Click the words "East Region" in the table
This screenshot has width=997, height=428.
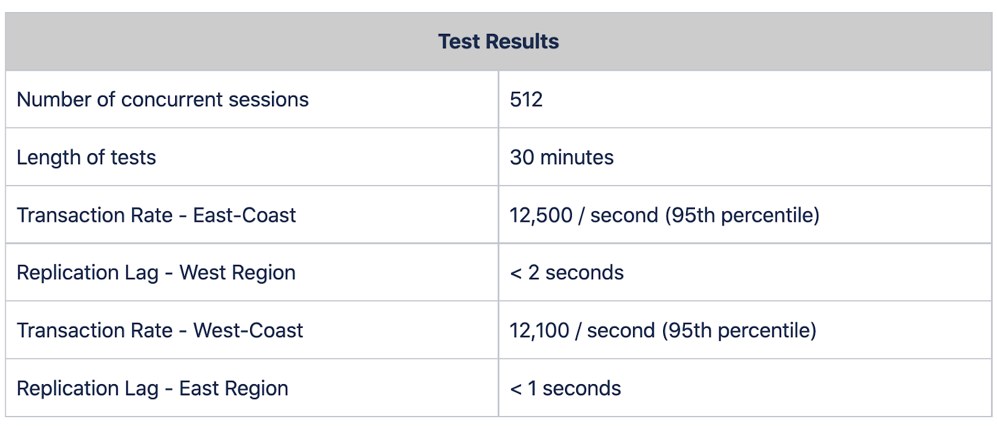click(x=233, y=388)
